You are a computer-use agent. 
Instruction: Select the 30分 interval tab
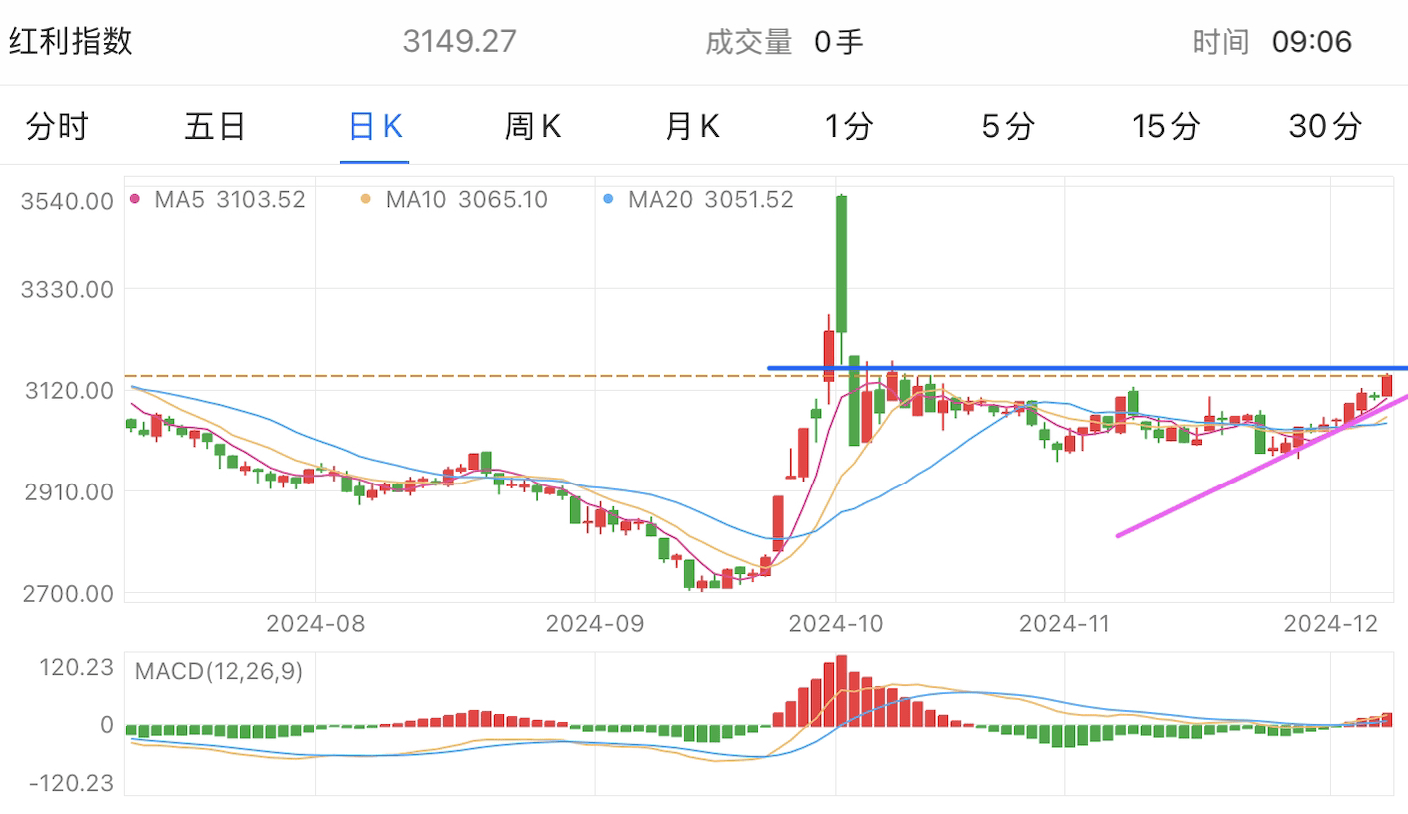(1325, 127)
